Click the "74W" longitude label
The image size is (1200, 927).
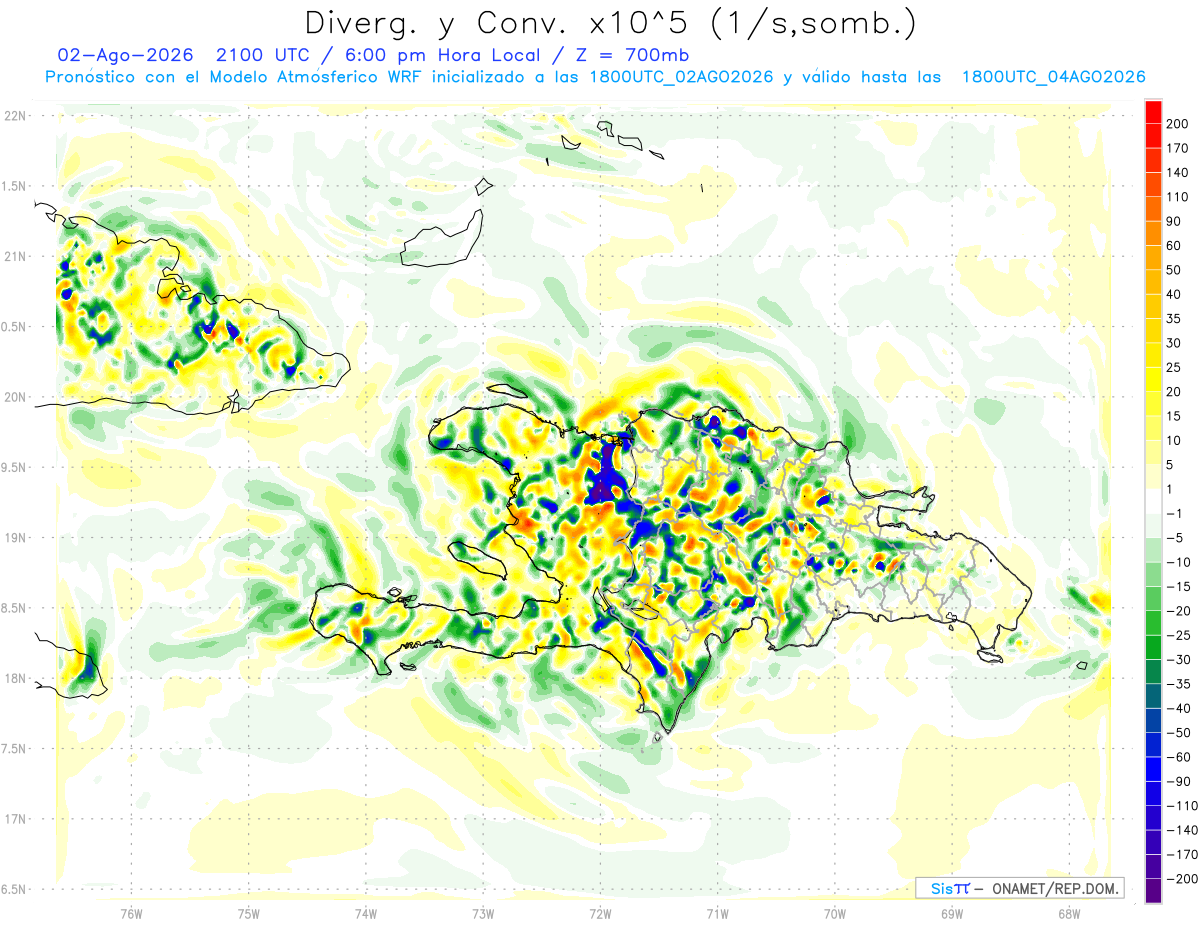pyautogui.click(x=366, y=914)
